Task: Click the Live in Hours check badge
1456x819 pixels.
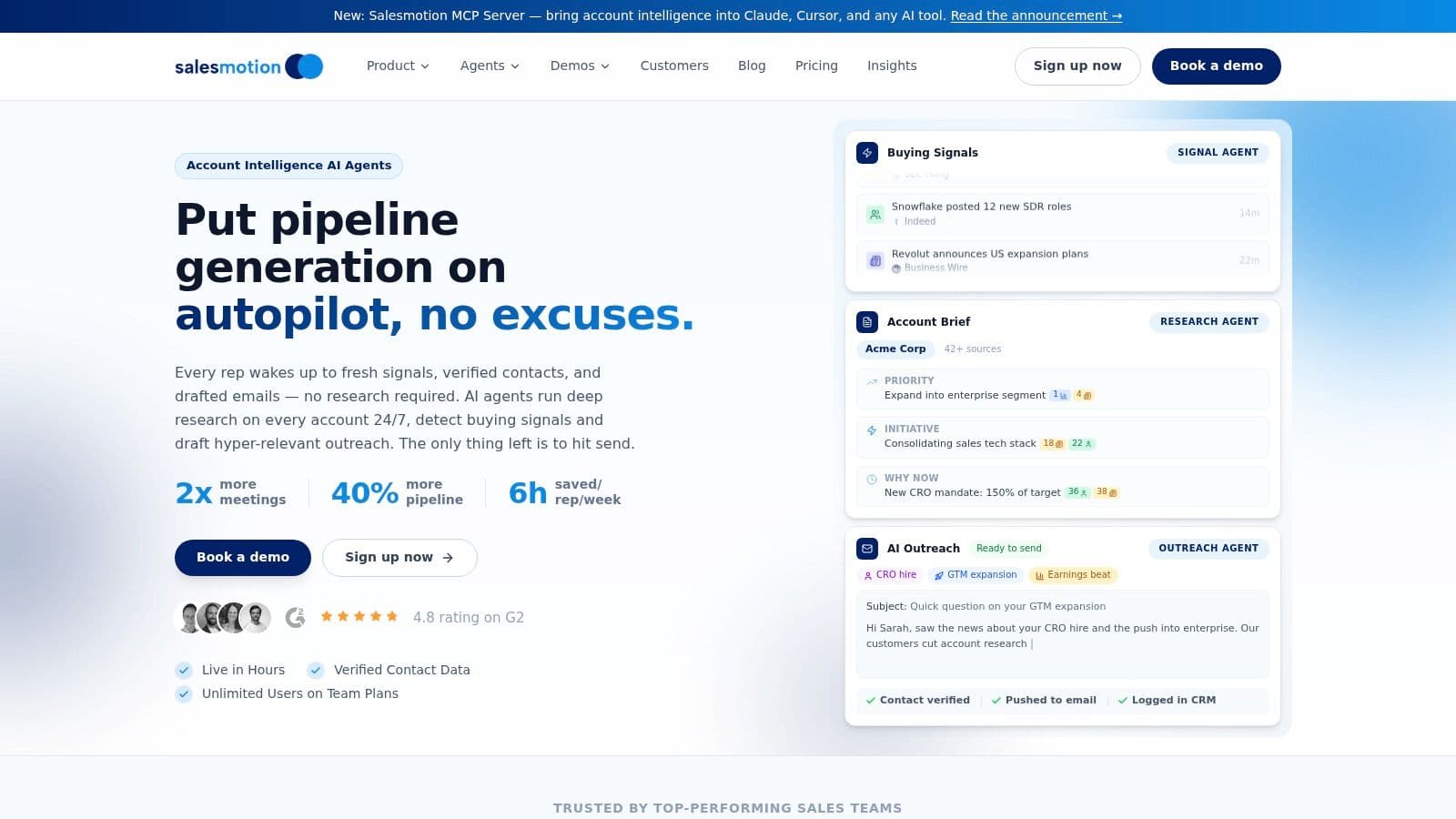Action: click(x=183, y=670)
